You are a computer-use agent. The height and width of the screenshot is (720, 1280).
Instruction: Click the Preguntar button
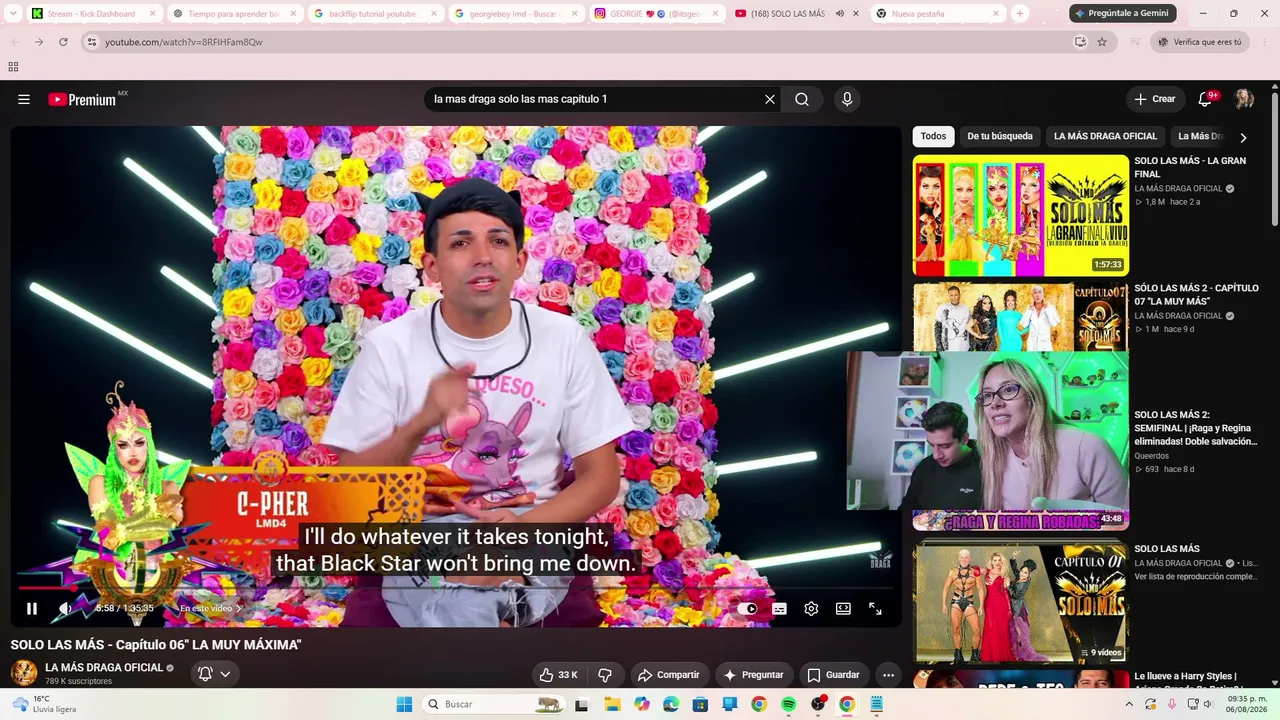click(x=753, y=675)
